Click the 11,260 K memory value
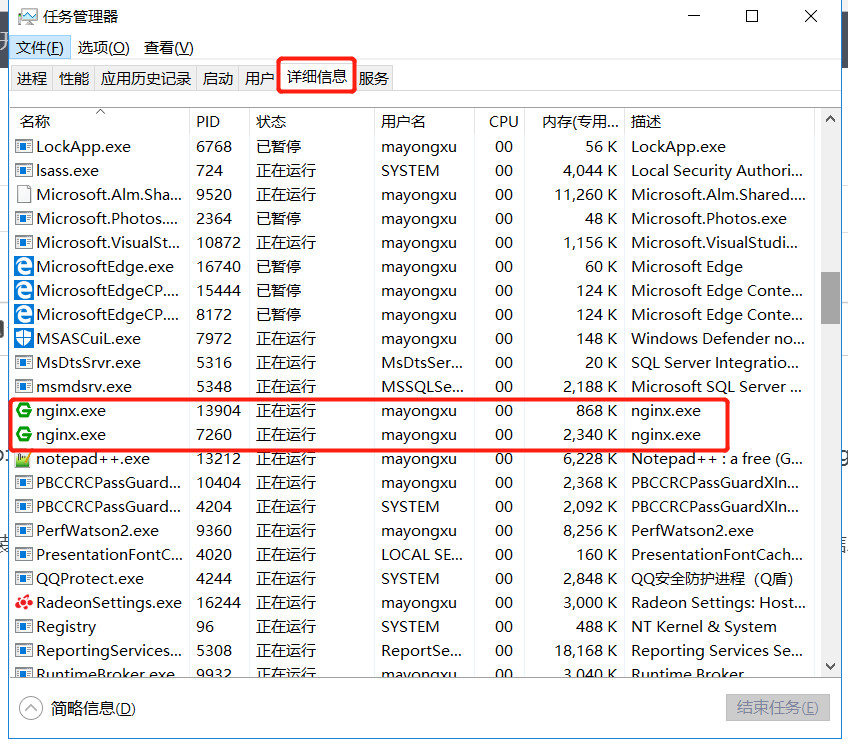 586,195
